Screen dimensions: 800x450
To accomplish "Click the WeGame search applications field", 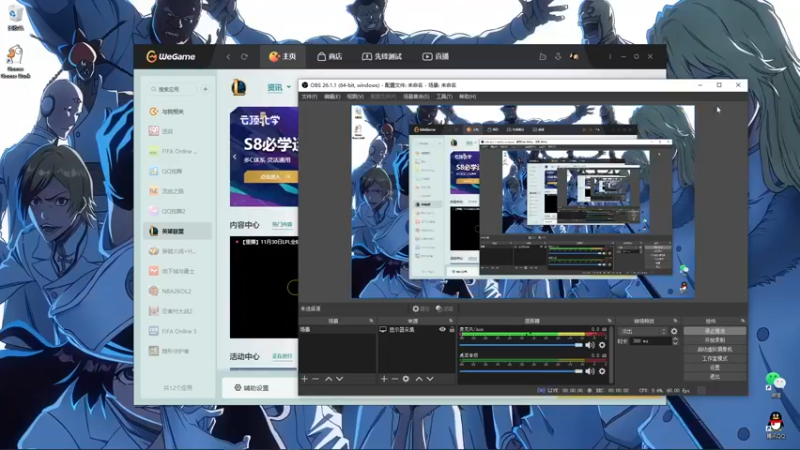I will [x=173, y=89].
